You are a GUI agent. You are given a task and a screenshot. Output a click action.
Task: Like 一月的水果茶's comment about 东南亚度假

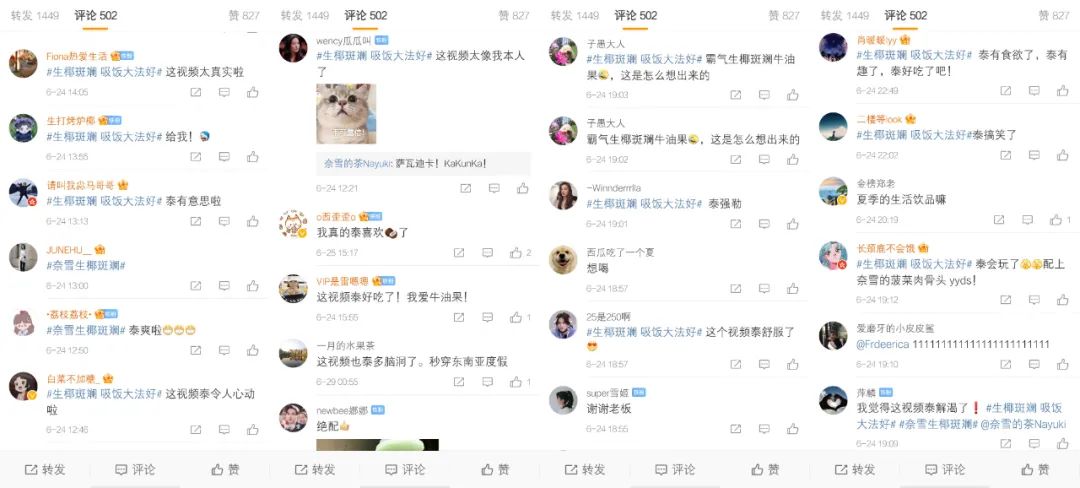pos(520,381)
